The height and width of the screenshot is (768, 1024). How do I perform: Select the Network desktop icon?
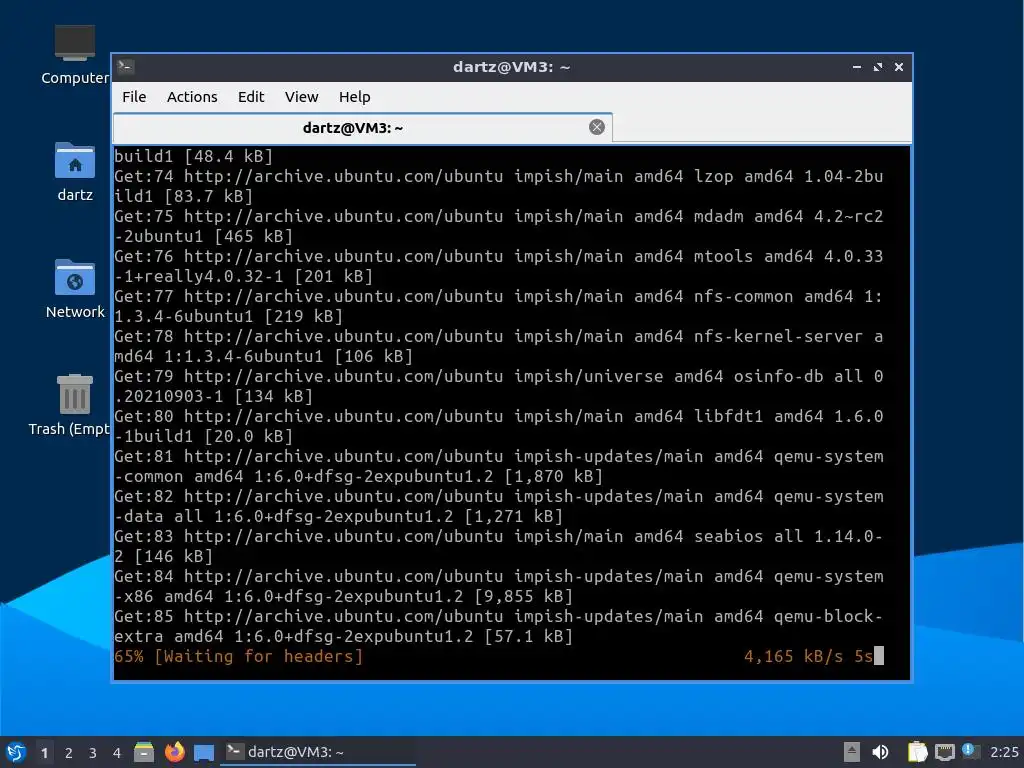tap(74, 289)
